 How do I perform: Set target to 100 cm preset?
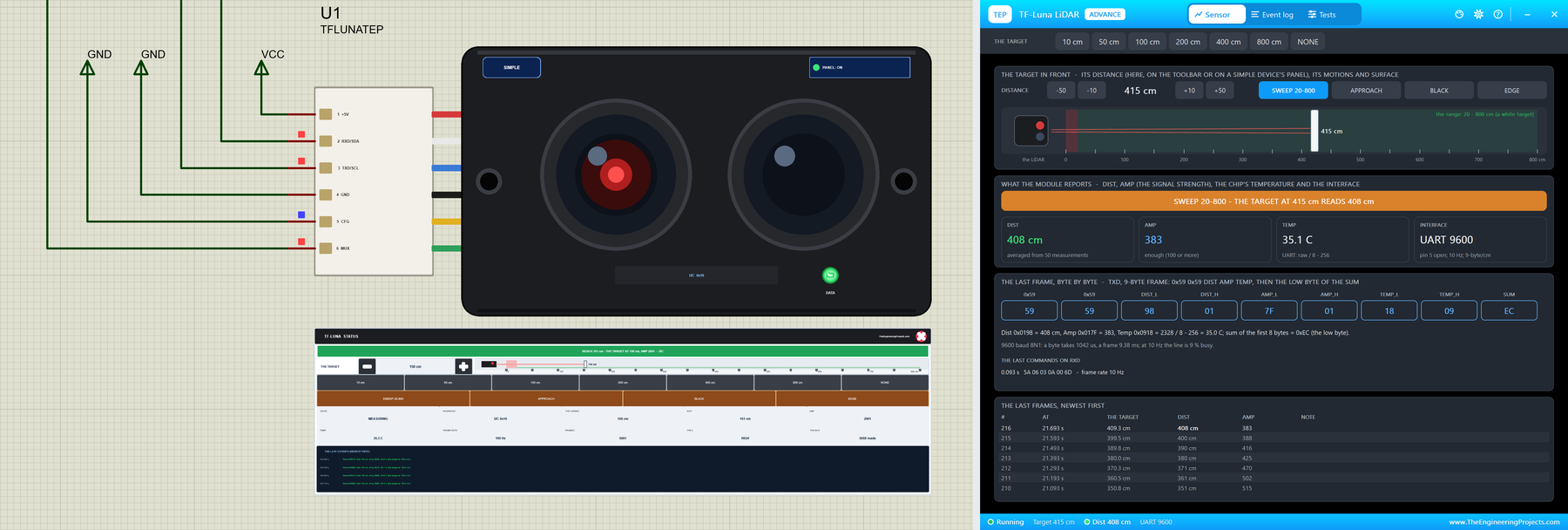pyautogui.click(x=1147, y=42)
